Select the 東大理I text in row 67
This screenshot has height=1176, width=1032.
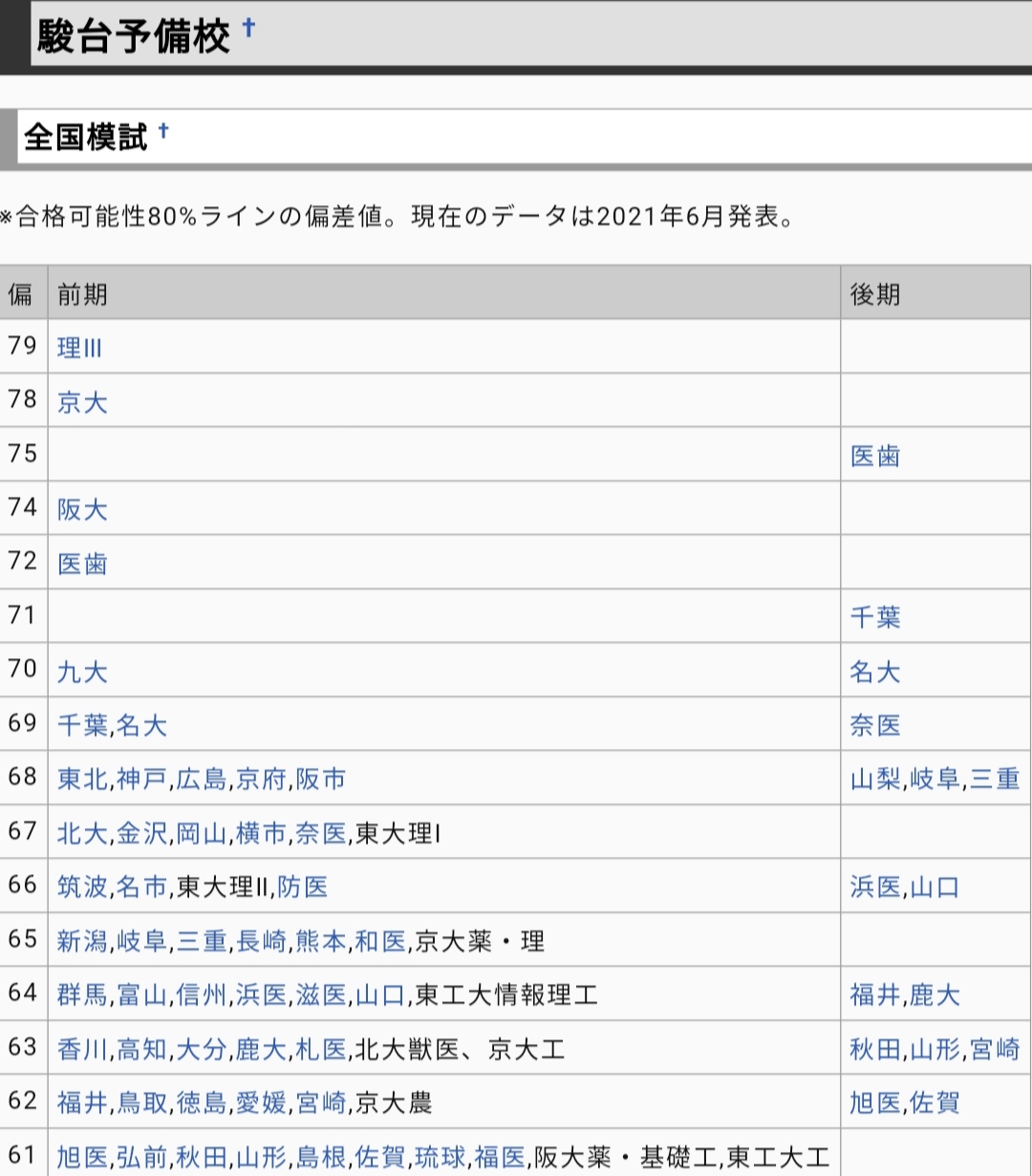point(398,833)
